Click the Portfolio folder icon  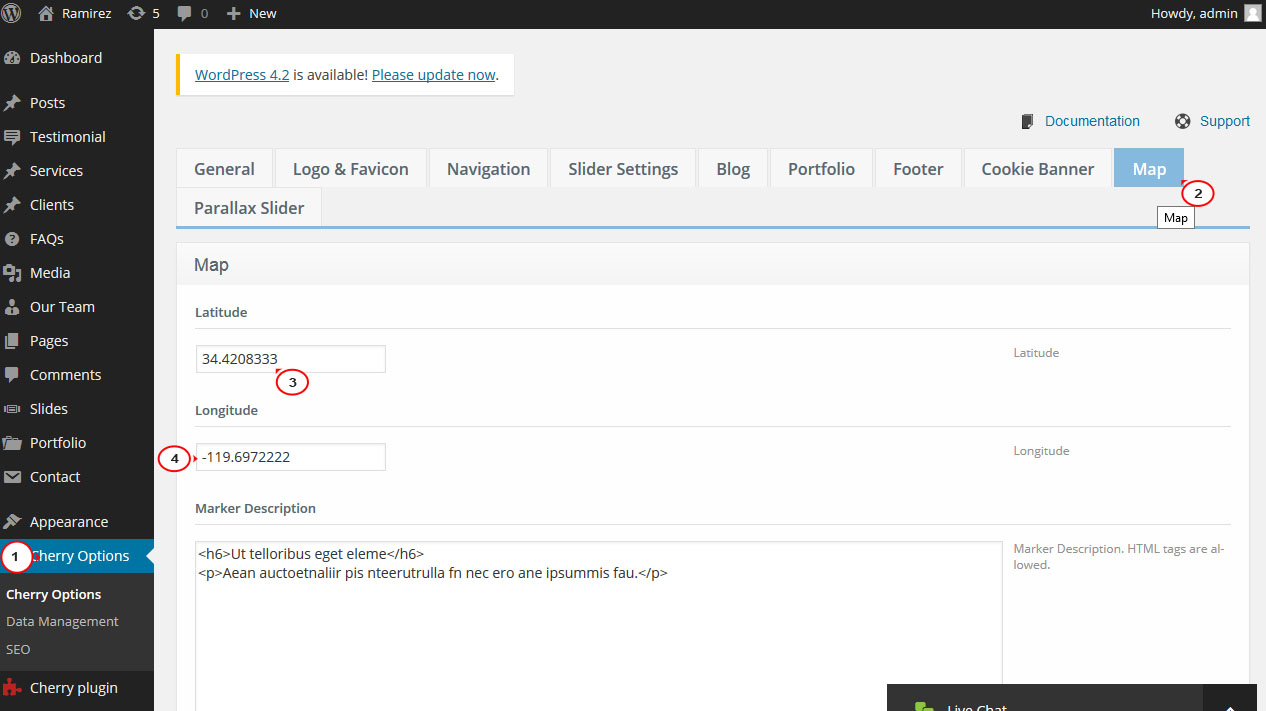12,443
